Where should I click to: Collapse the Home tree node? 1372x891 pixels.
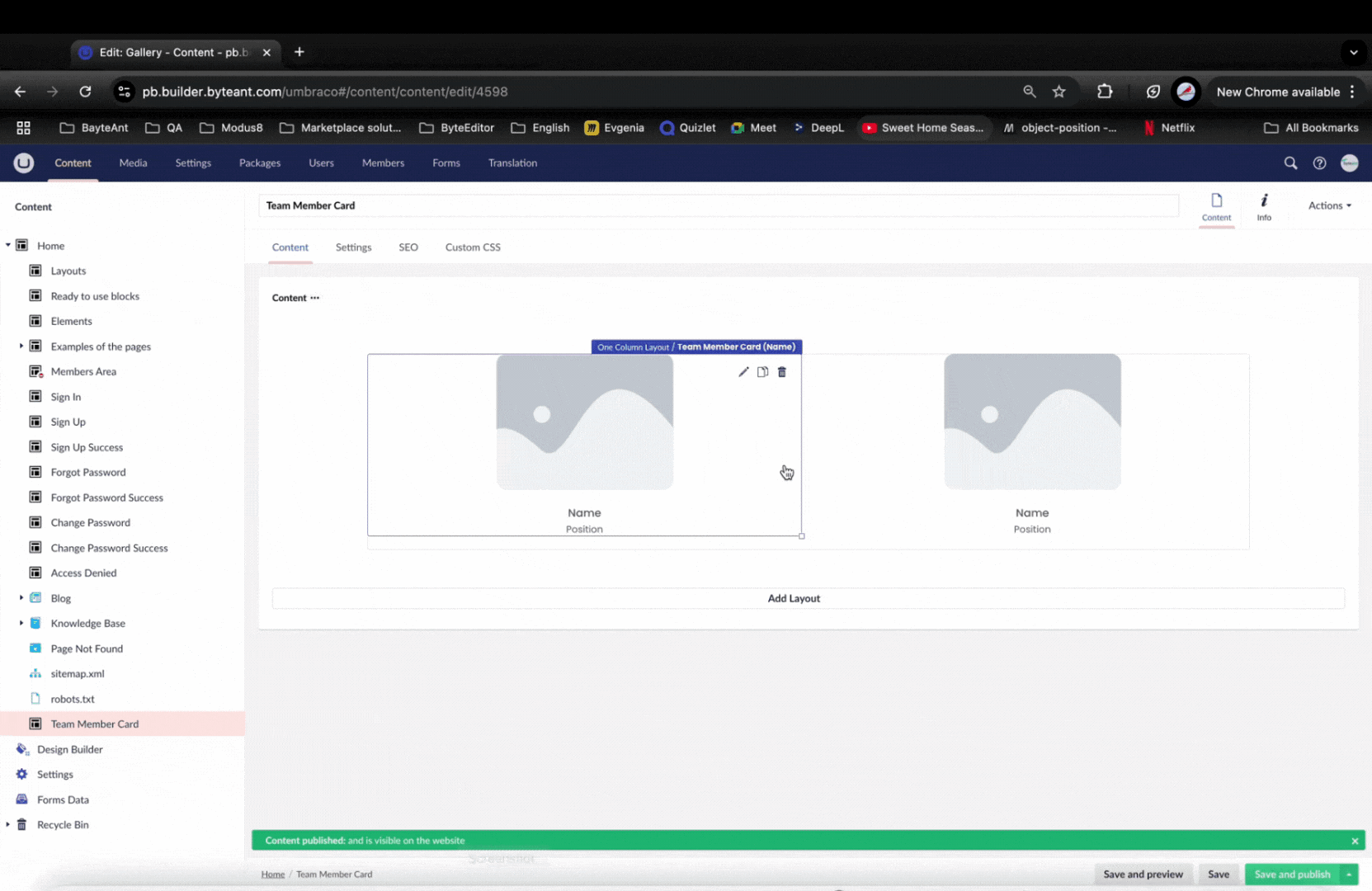pyautogui.click(x=8, y=245)
